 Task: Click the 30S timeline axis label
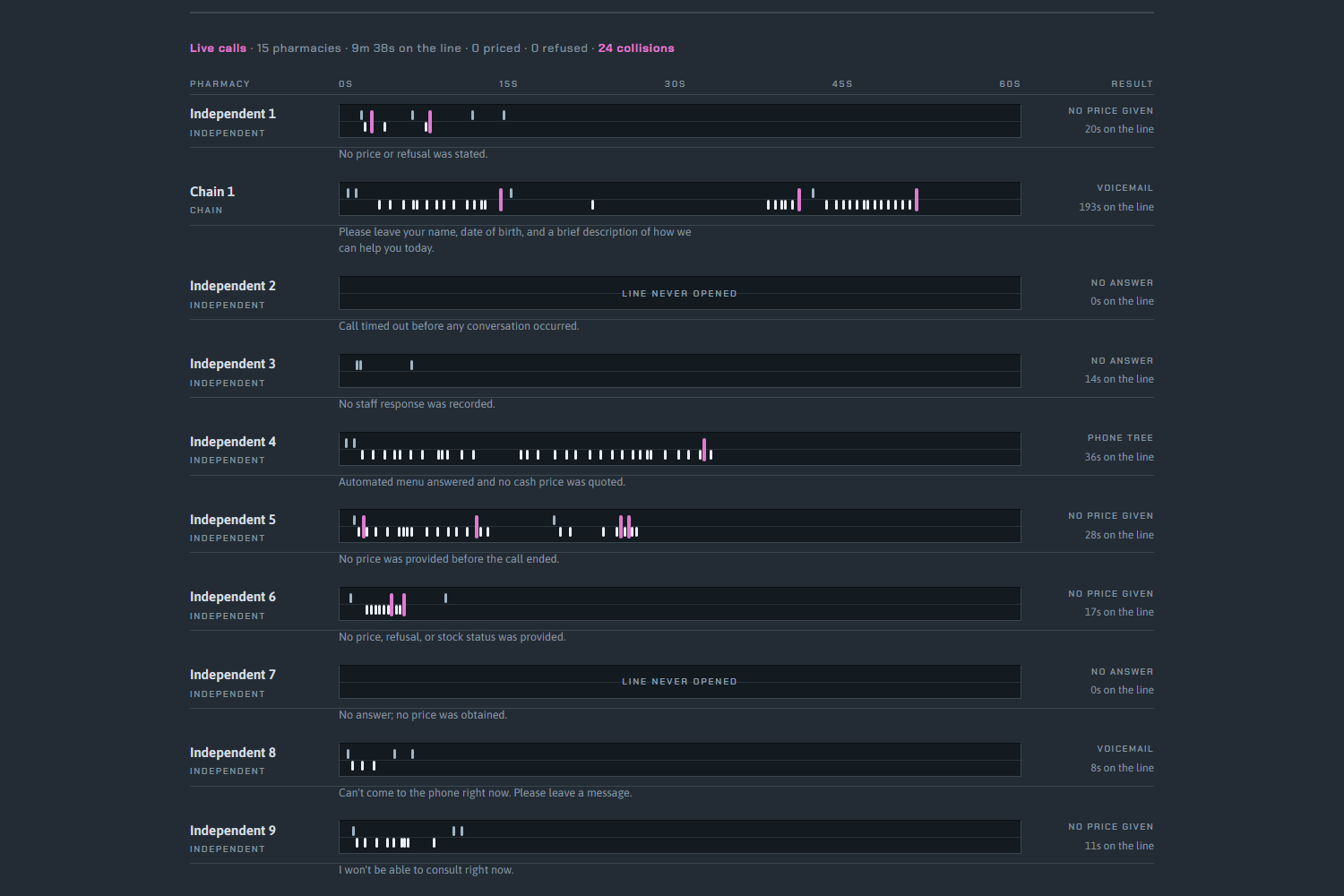click(x=675, y=84)
